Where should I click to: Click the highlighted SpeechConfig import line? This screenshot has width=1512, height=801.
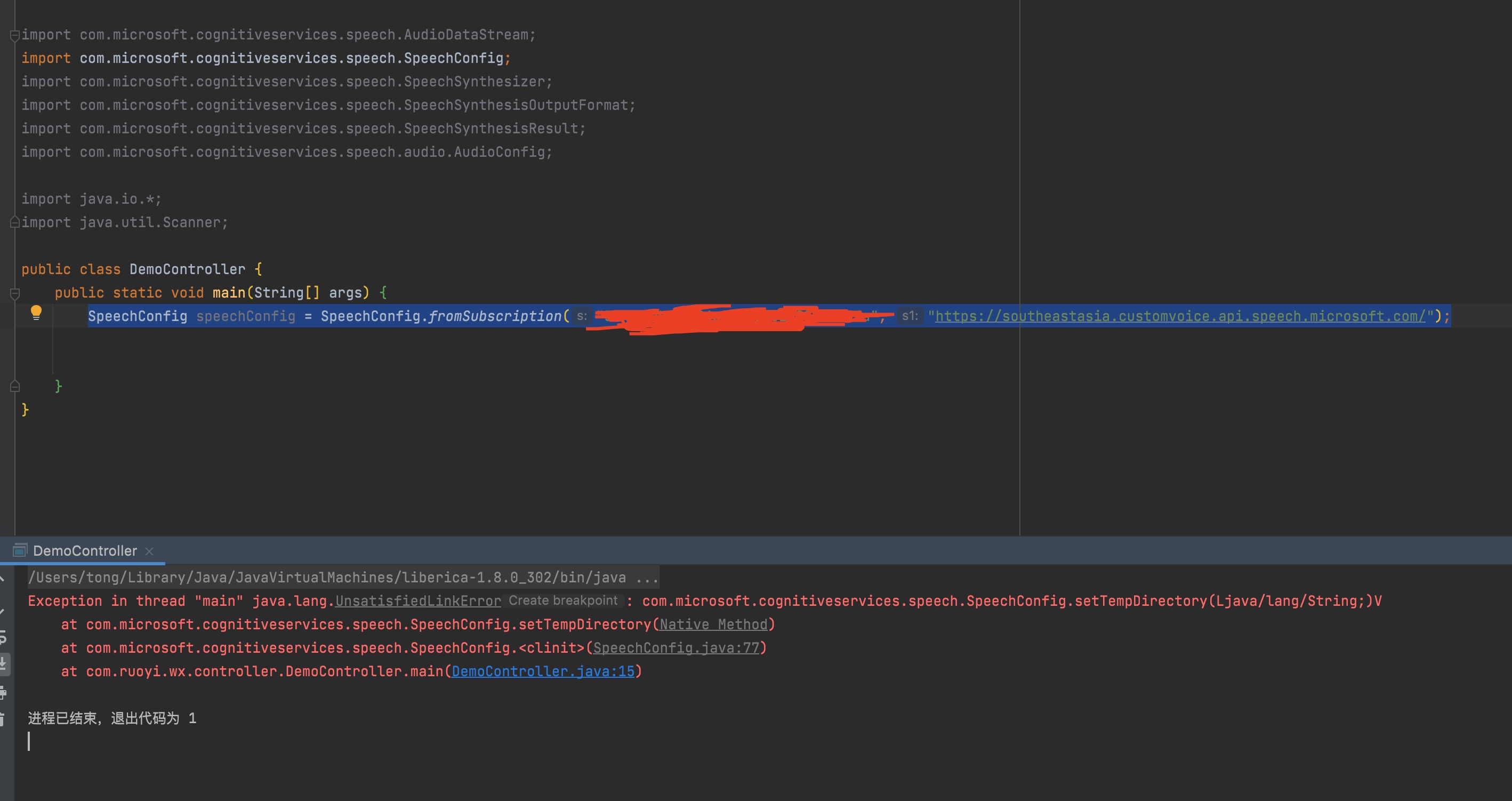(x=266, y=58)
